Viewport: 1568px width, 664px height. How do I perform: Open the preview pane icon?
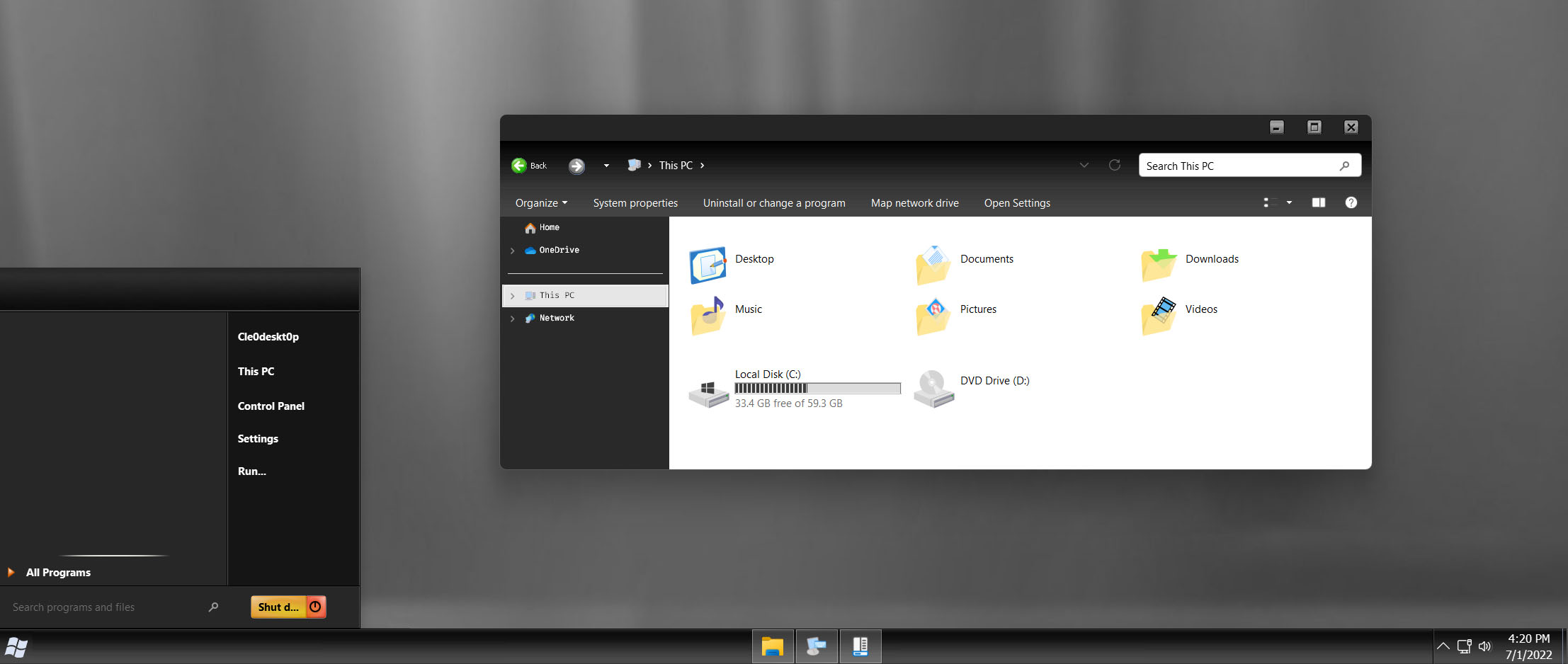tap(1319, 202)
